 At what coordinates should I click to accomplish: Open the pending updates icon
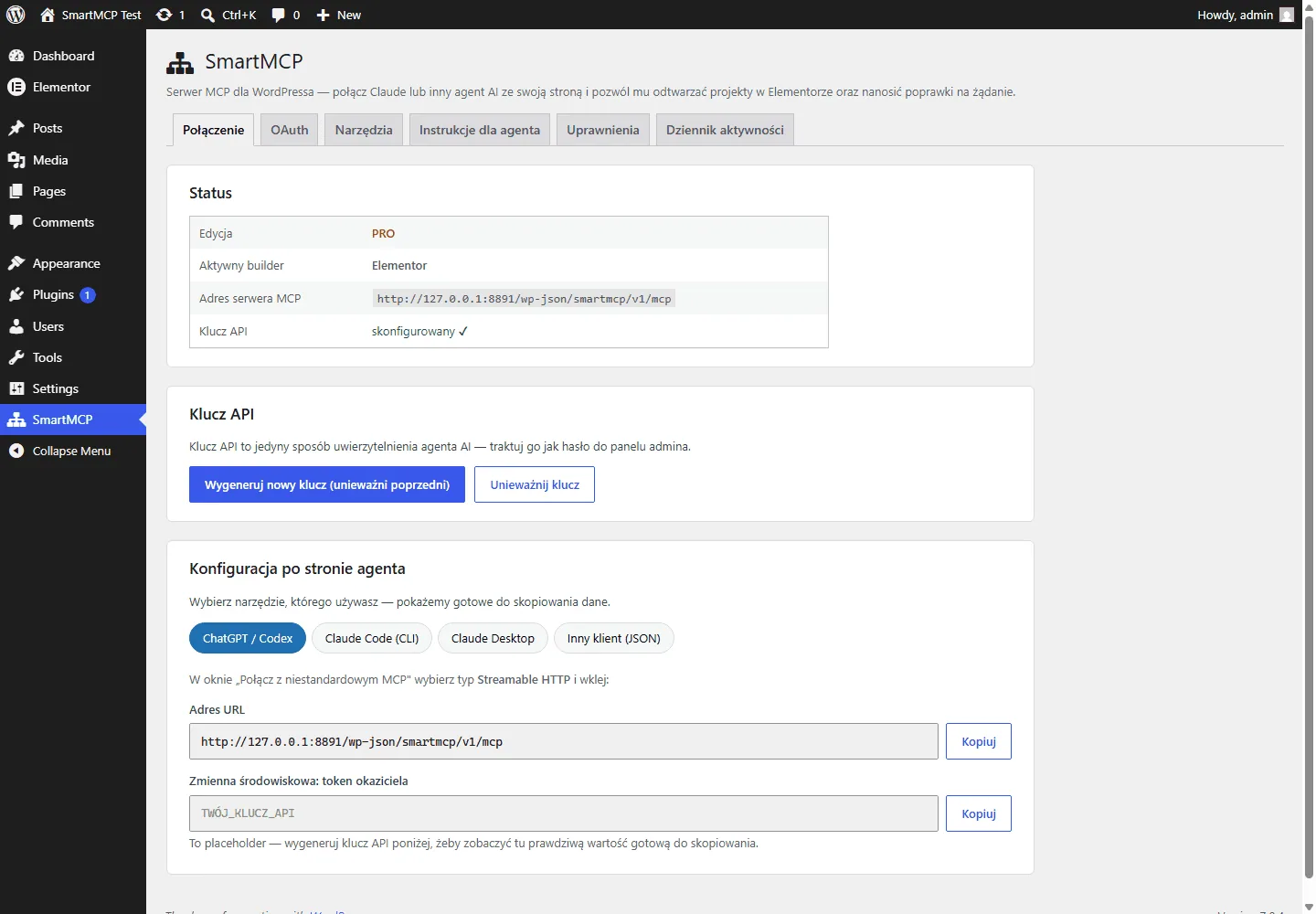170,15
